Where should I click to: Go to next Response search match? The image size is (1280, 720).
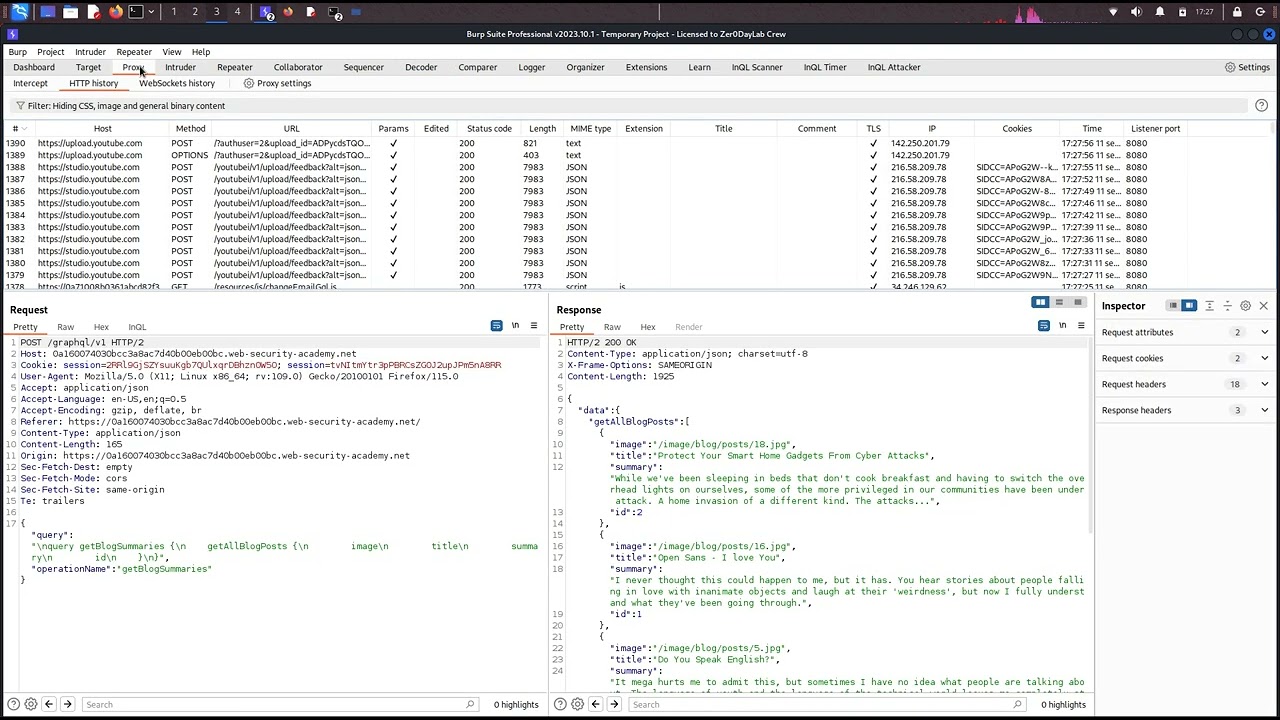point(614,704)
